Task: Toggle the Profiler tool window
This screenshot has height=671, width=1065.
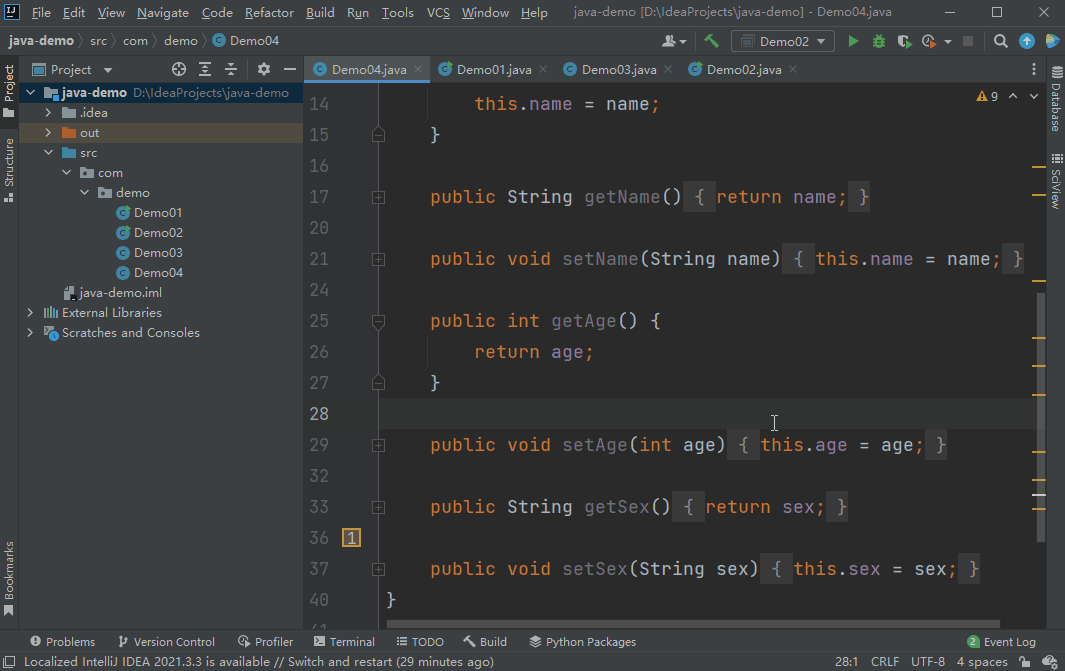Action: pos(265,641)
